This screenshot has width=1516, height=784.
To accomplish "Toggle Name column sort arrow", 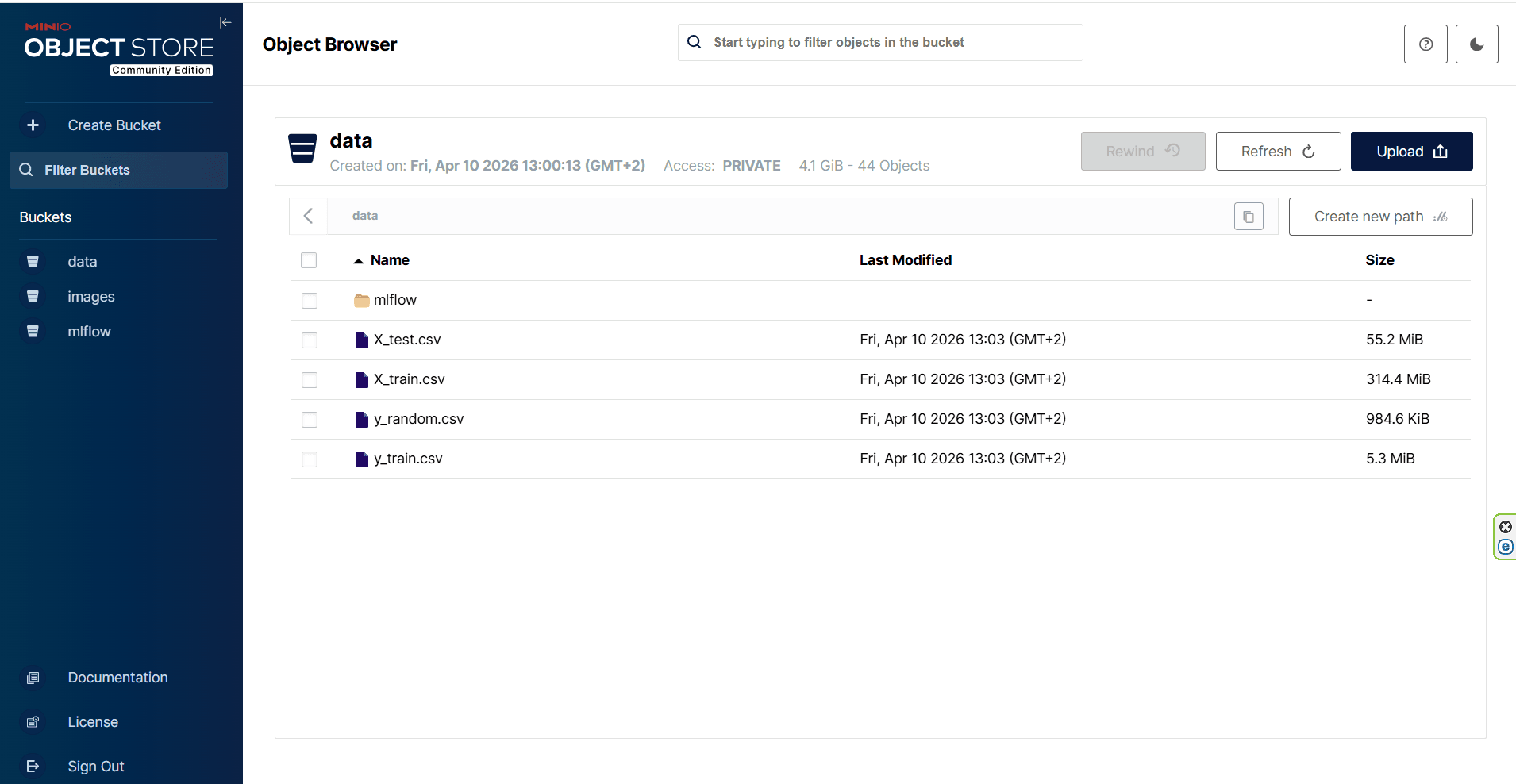I will pyautogui.click(x=358, y=261).
